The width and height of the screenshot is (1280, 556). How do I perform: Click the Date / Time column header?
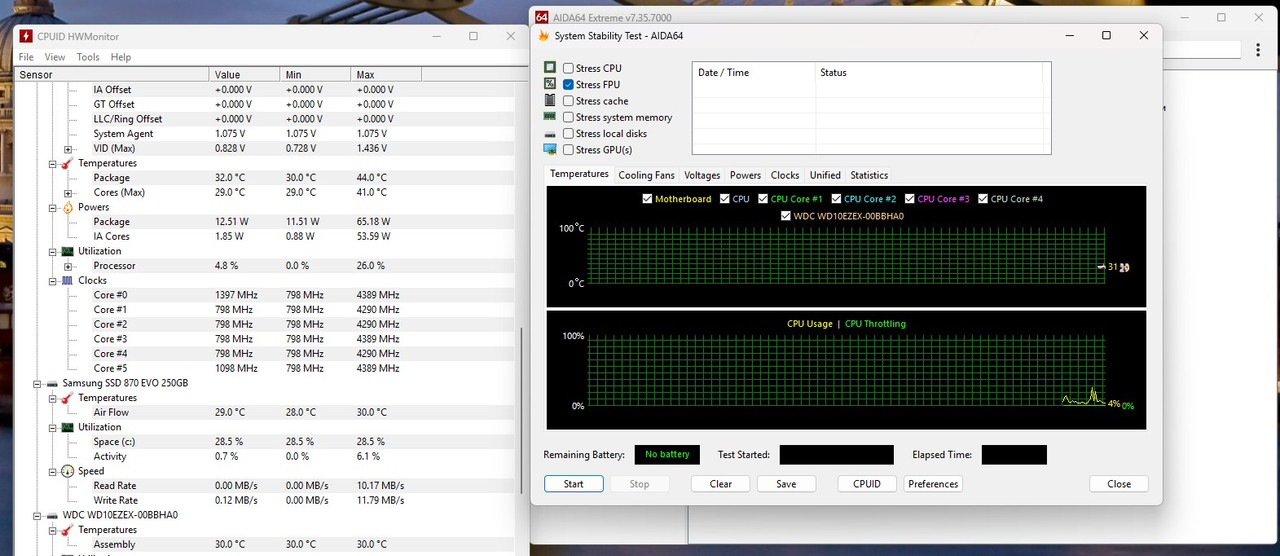pyautogui.click(x=754, y=73)
